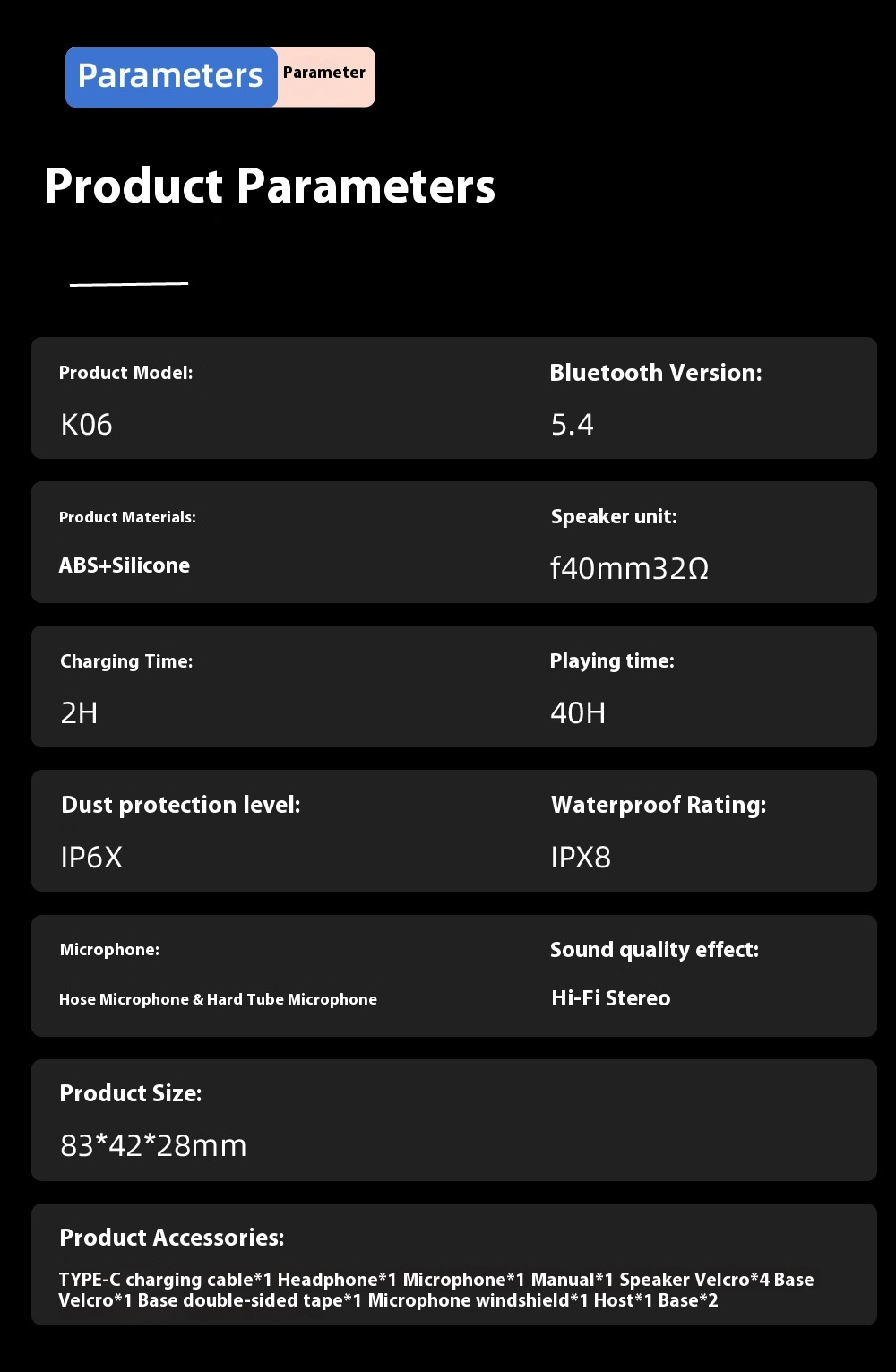The height and width of the screenshot is (1372, 896).
Task: Click the Bluetooth Version label
Action: pos(656,373)
